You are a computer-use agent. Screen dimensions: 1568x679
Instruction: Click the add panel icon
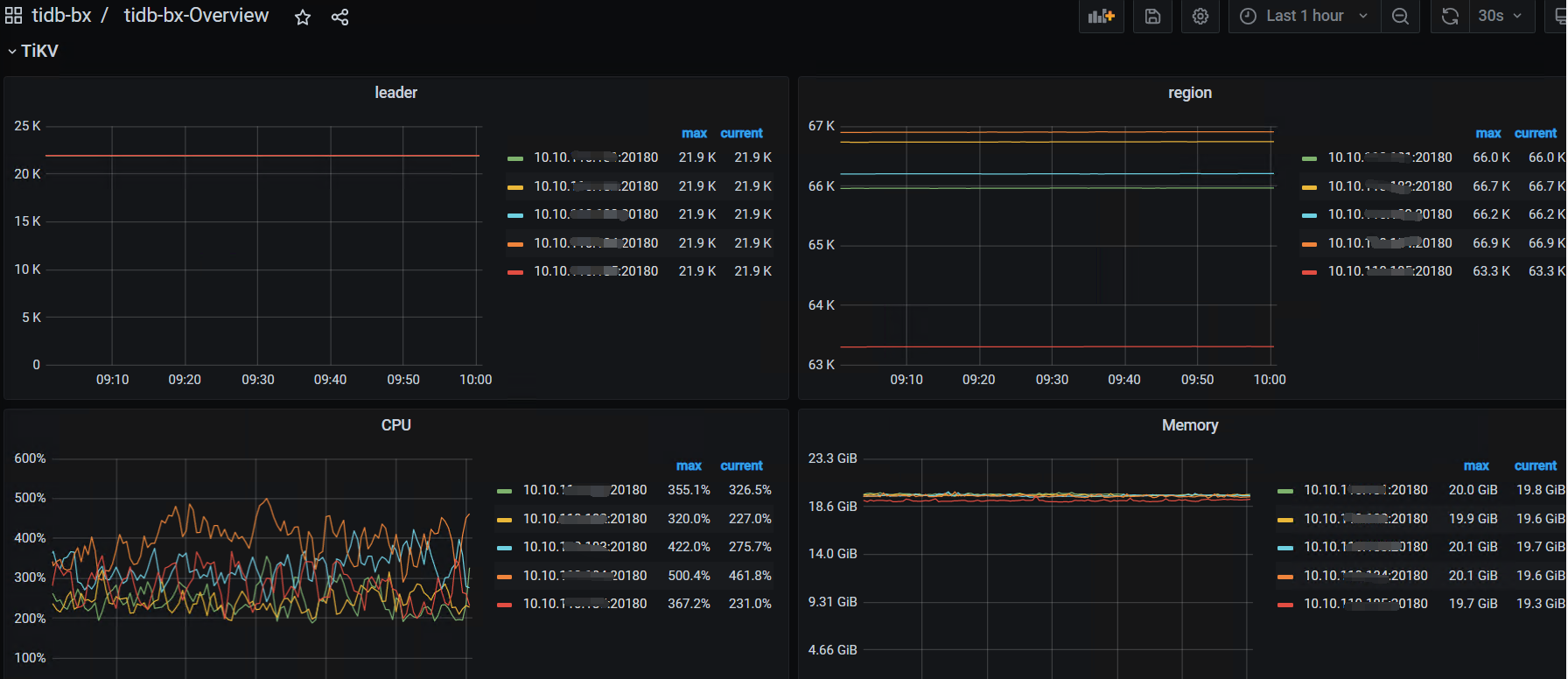1101,16
